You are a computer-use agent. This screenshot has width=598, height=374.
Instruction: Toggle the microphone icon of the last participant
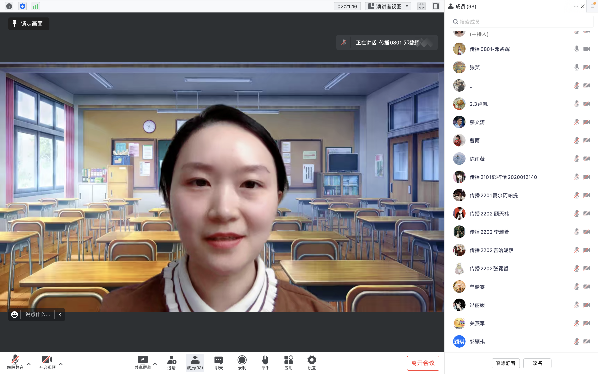tap(577, 341)
